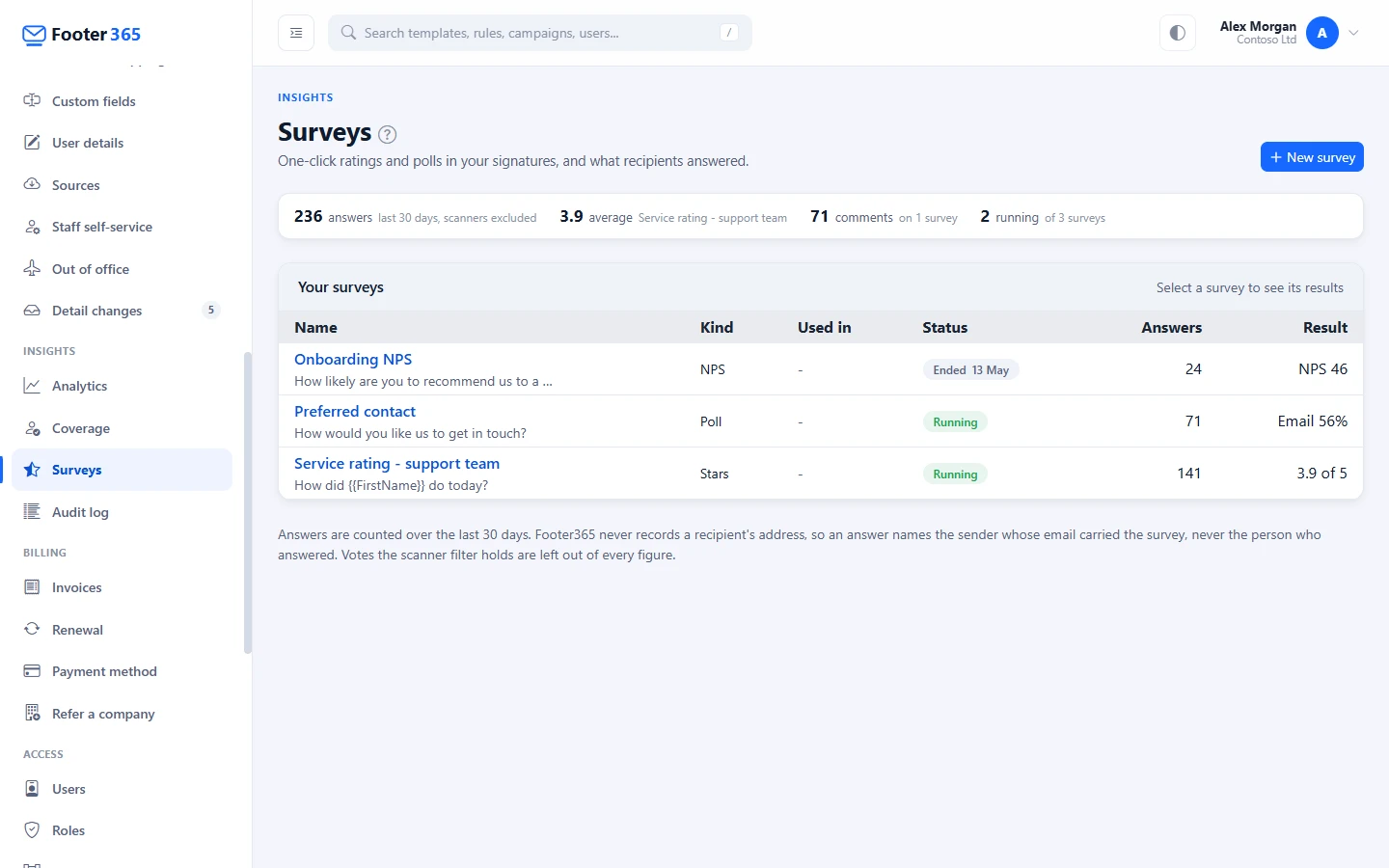
Task: Click the Ended 13 May status badge
Action: pos(970,369)
